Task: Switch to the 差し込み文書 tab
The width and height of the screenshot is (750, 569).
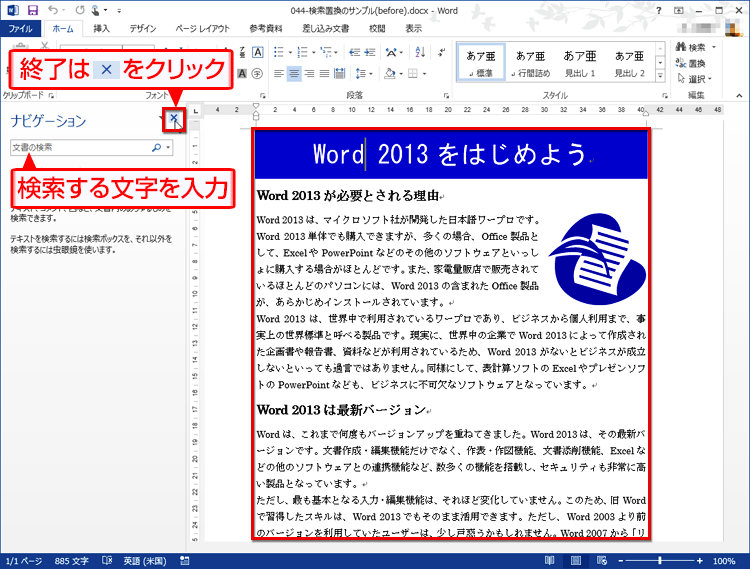Action: pos(325,29)
